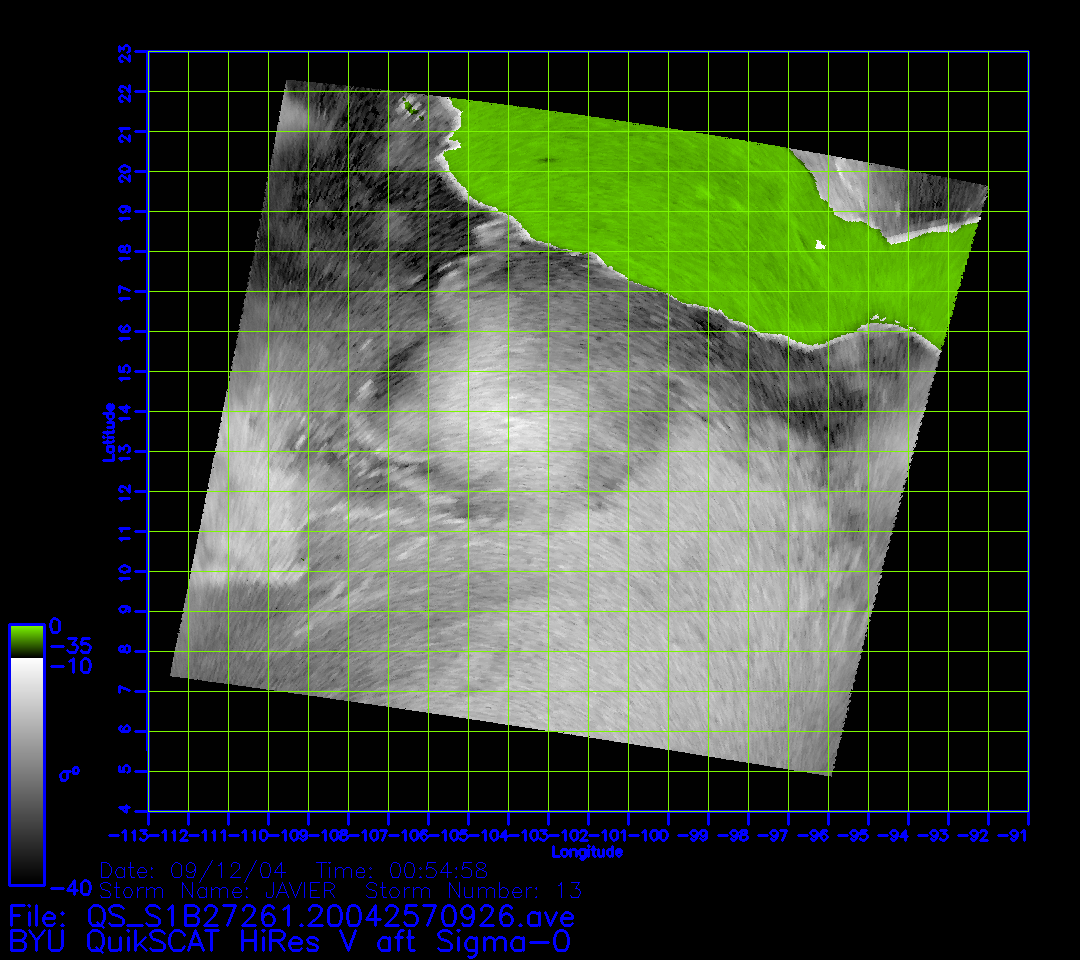This screenshot has width=1080, height=960.
Task: Click the BYU QuikSCAT HiRes title line
Action: click(x=290, y=941)
